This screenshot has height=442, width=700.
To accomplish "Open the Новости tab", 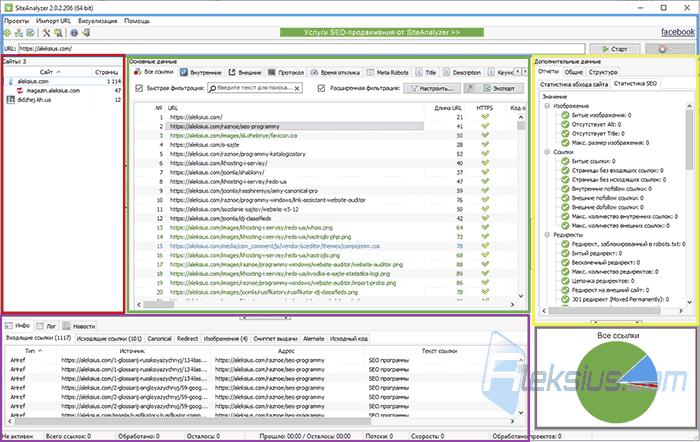I will coord(79,326).
